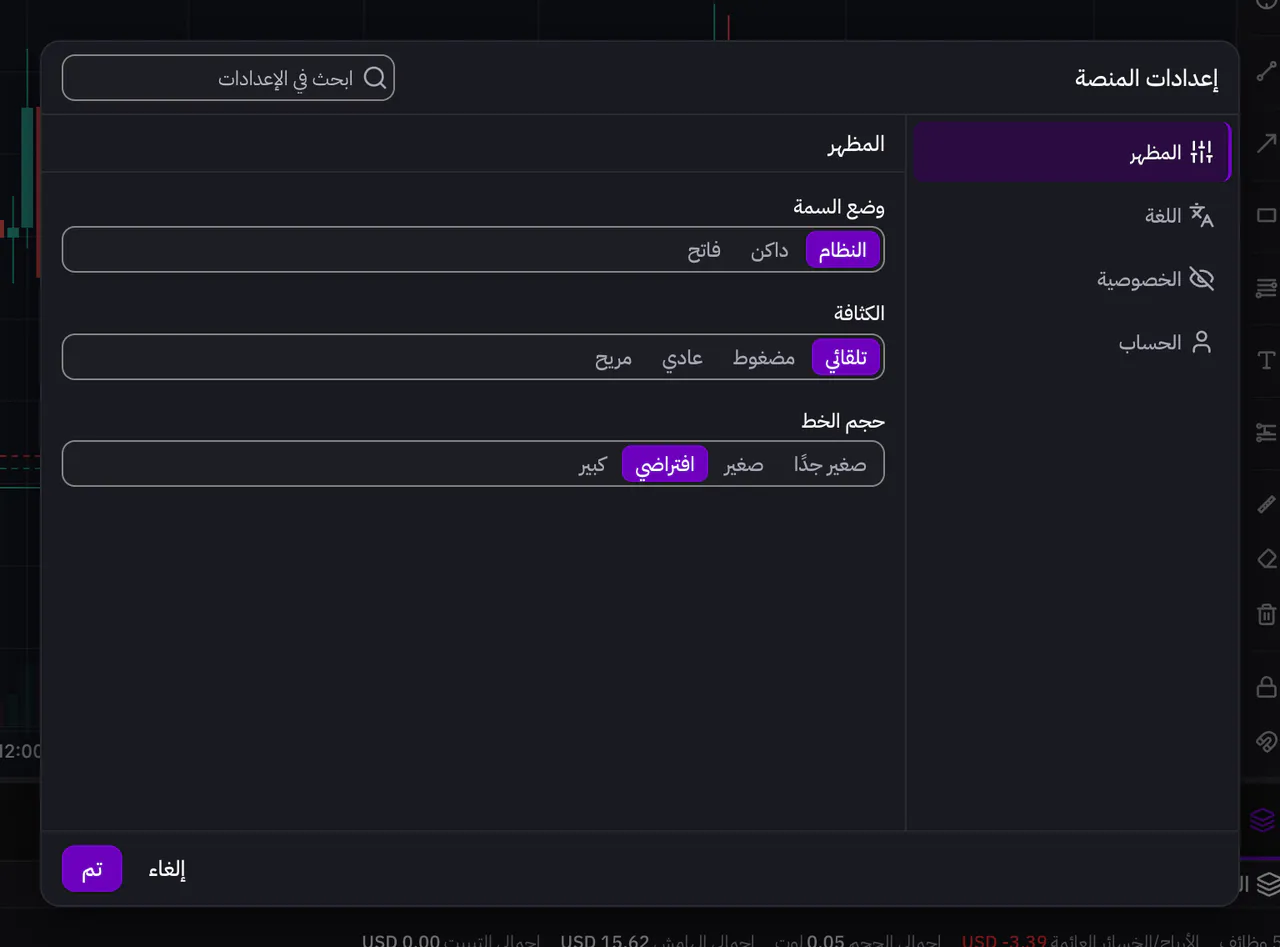The image size is (1280, 947).
Task: Click the USD 15.62 value in bottom status bar
Action: tap(604, 940)
